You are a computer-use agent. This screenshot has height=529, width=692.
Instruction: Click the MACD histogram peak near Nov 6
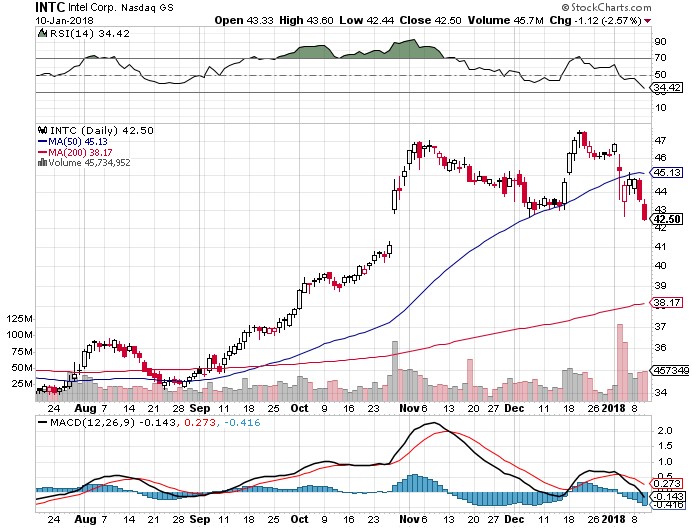tap(414, 483)
